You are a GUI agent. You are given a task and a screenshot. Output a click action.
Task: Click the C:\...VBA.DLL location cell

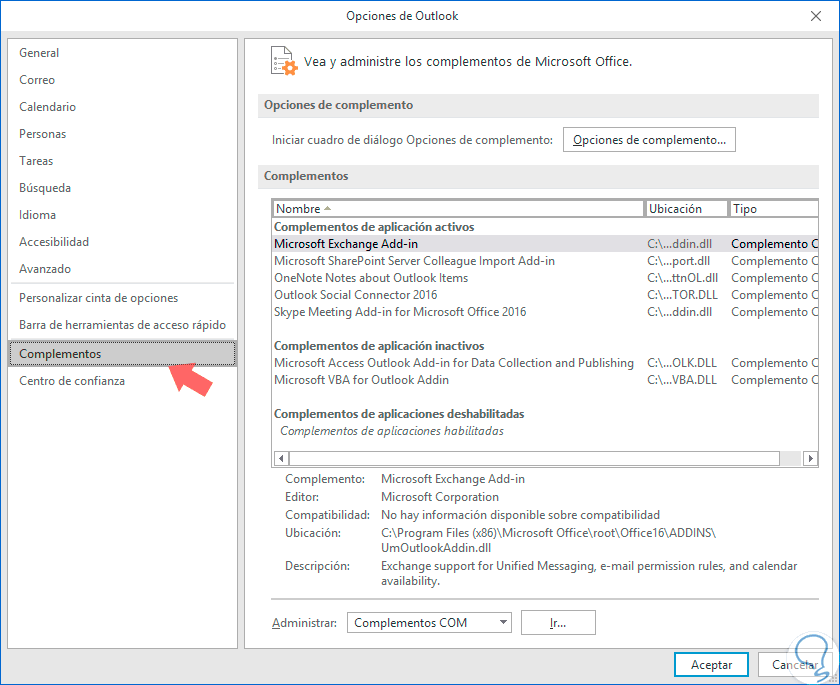tap(681, 380)
